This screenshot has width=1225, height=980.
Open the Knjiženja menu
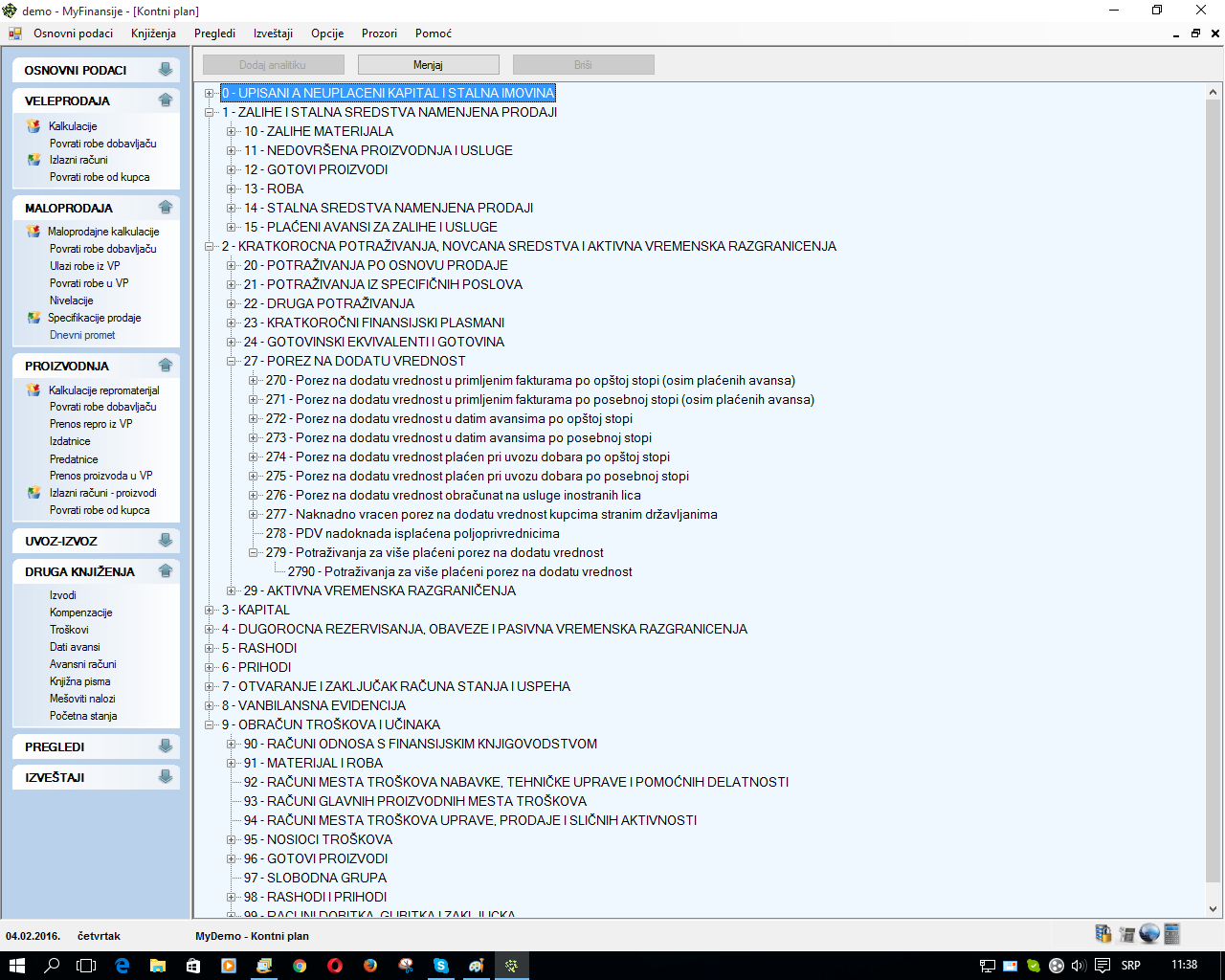(x=153, y=33)
